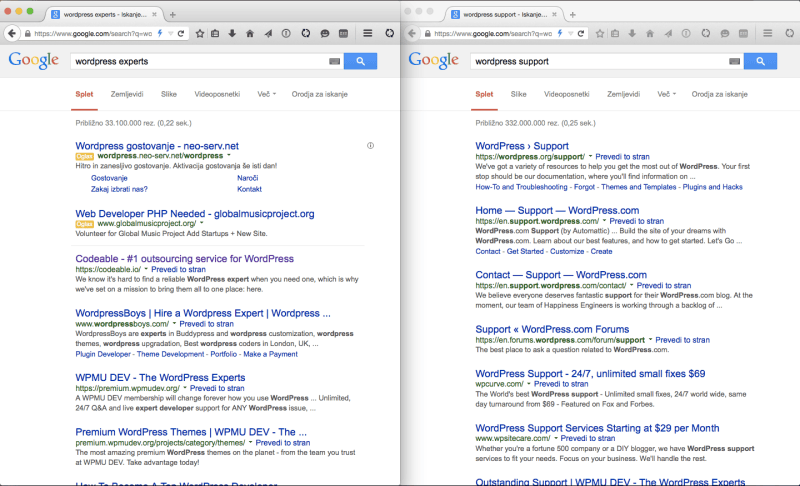800x486 pixels.
Task: Select Splet tab in wordpress experts window
Action: [84, 94]
